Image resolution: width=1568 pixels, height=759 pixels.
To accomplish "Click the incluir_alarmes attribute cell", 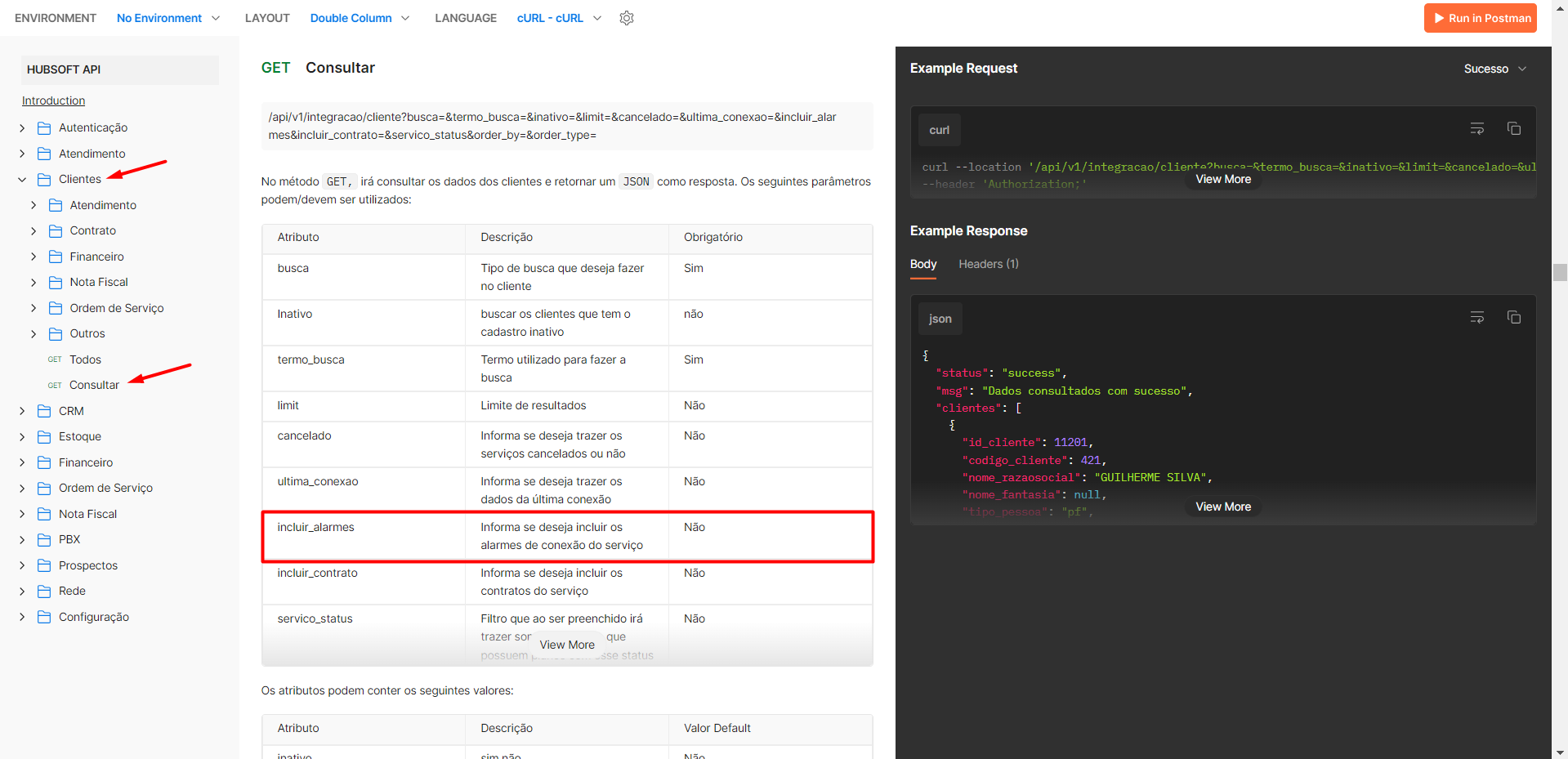I will tap(364, 537).
